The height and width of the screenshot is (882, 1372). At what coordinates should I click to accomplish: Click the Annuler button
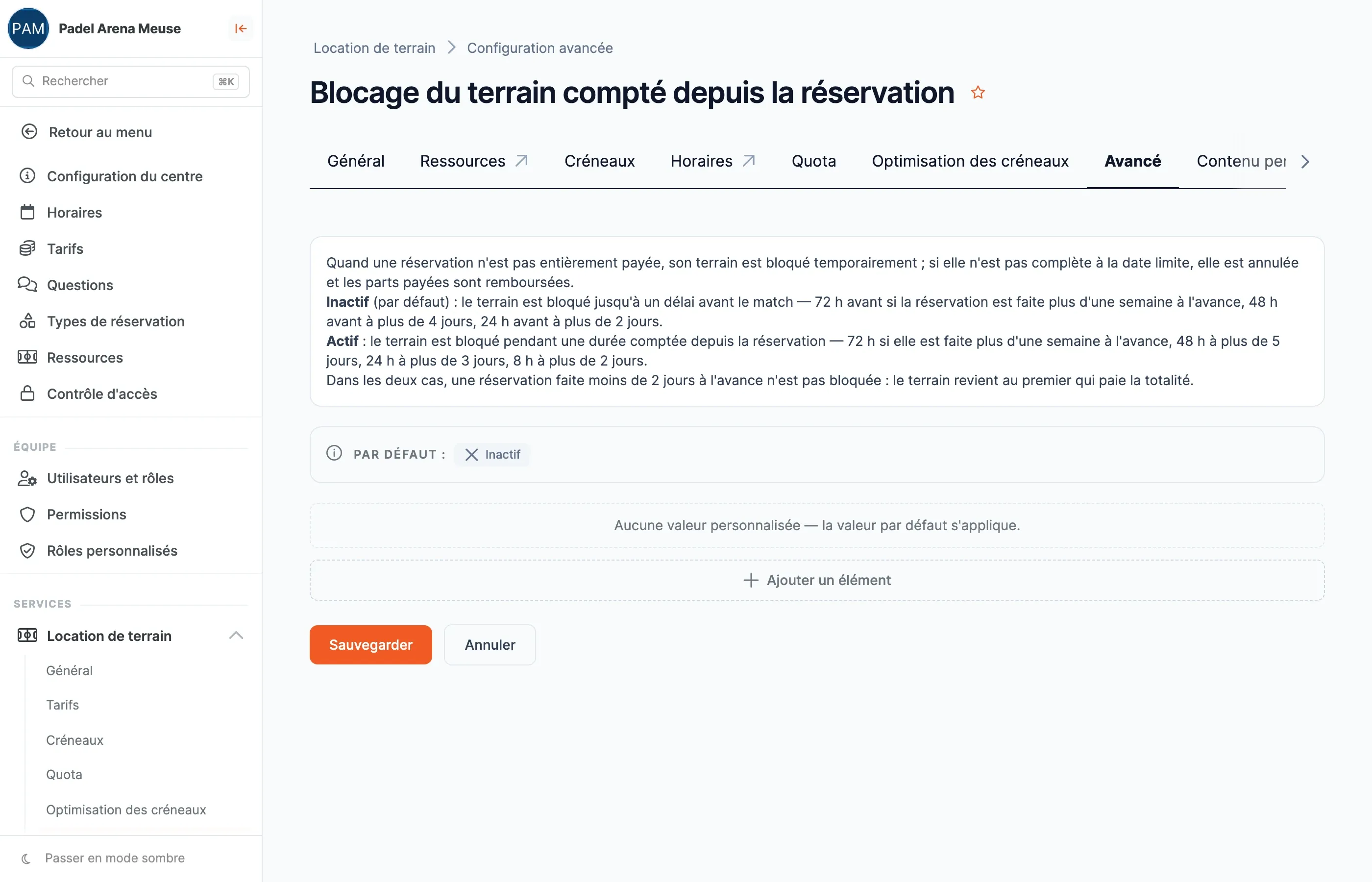tap(490, 645)
